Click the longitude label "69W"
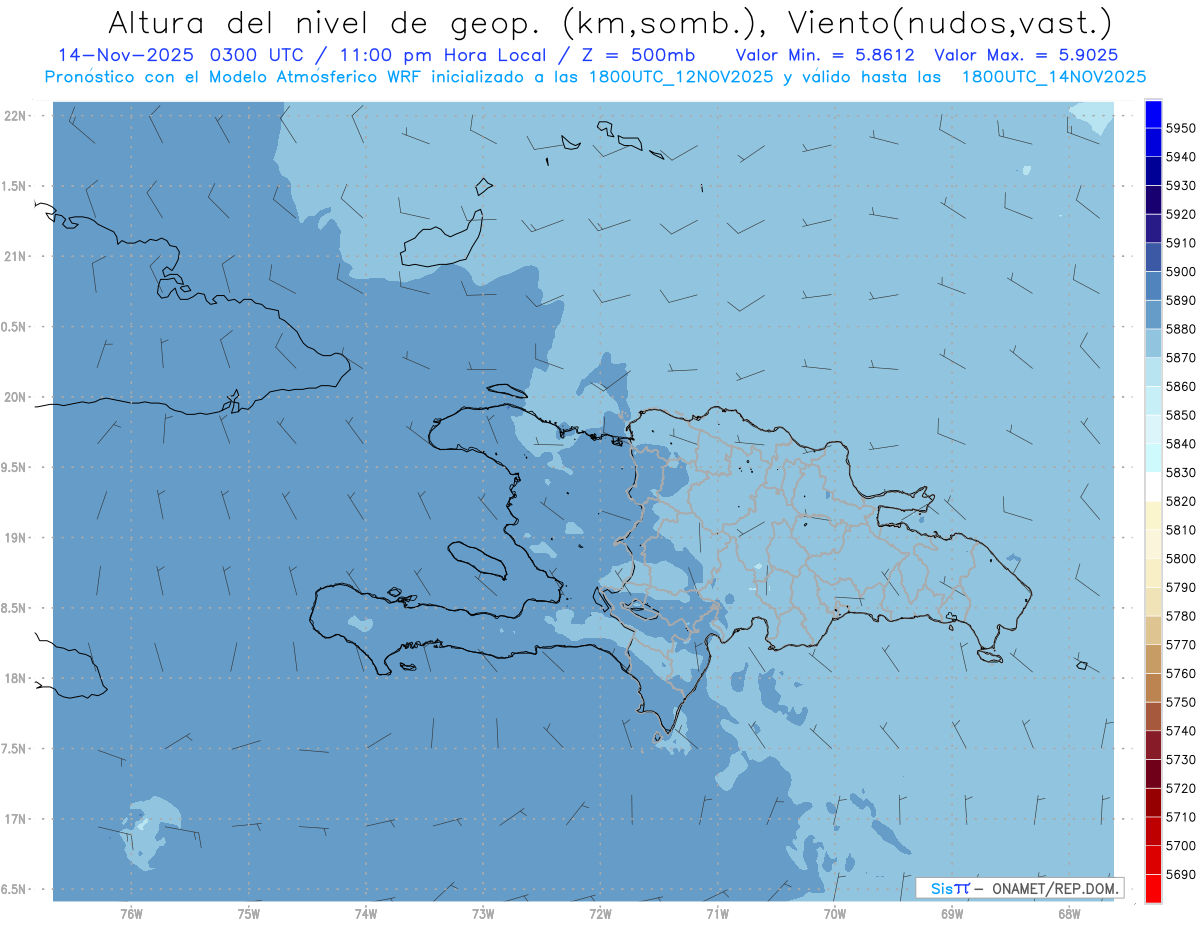 (952, 914)
